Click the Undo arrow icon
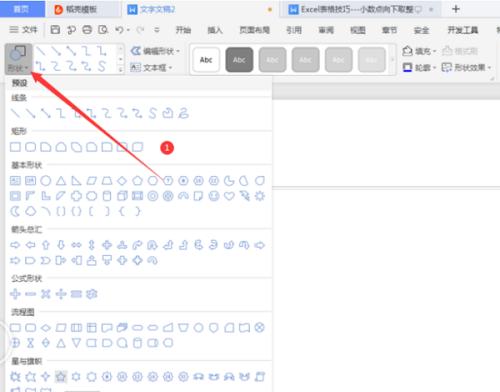The width and height of the screenshot is (500, 392). coord(119,30)
